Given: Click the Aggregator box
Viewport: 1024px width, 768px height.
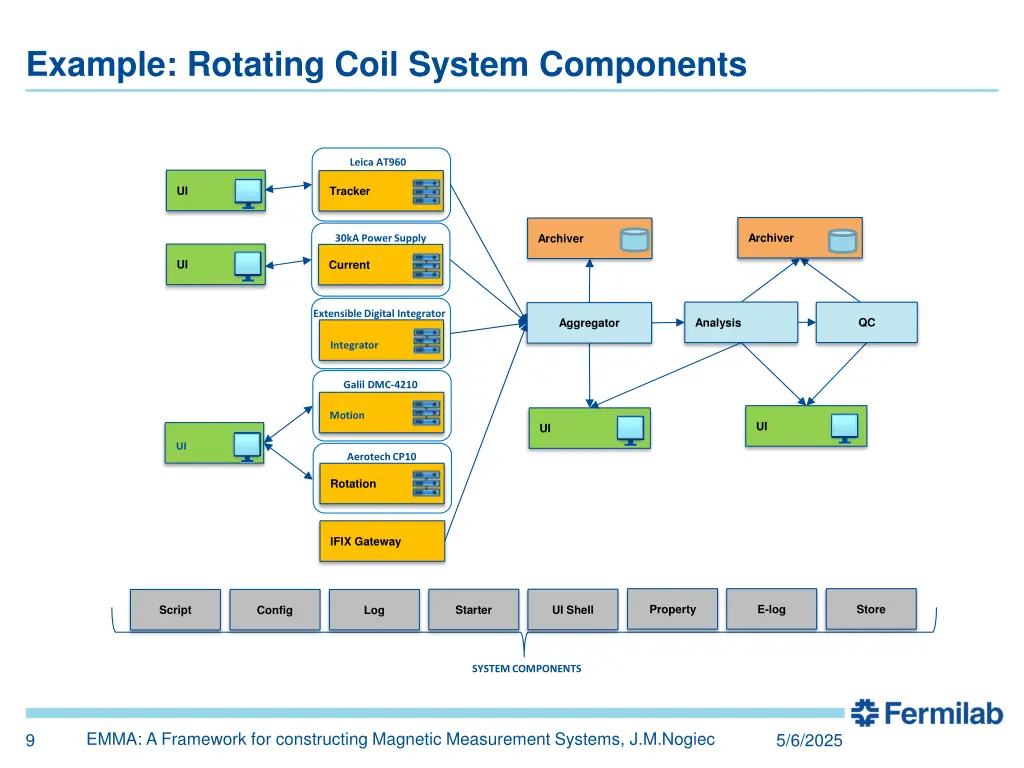Looking at the screenshot, I should pyautogui.click(x=589, y=323).
